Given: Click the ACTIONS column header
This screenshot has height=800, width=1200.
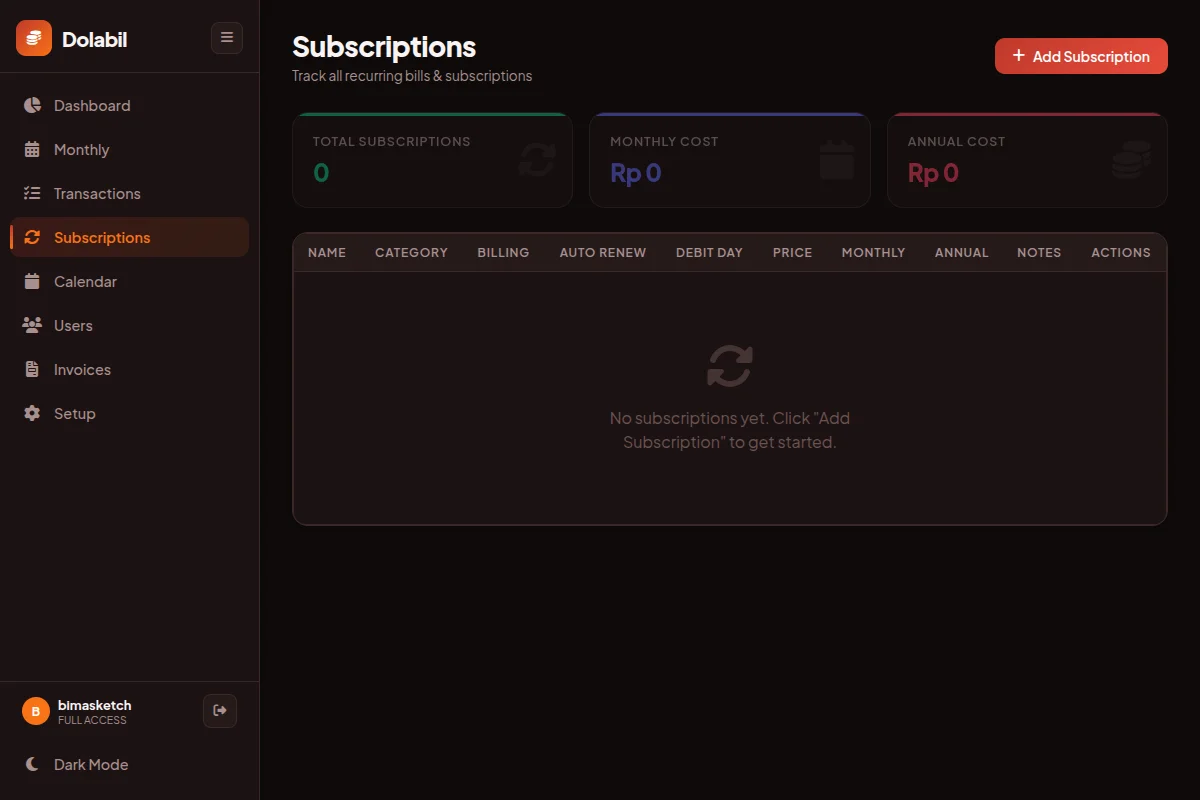Looking at the screenshot, I should [x=1121, y=252].
